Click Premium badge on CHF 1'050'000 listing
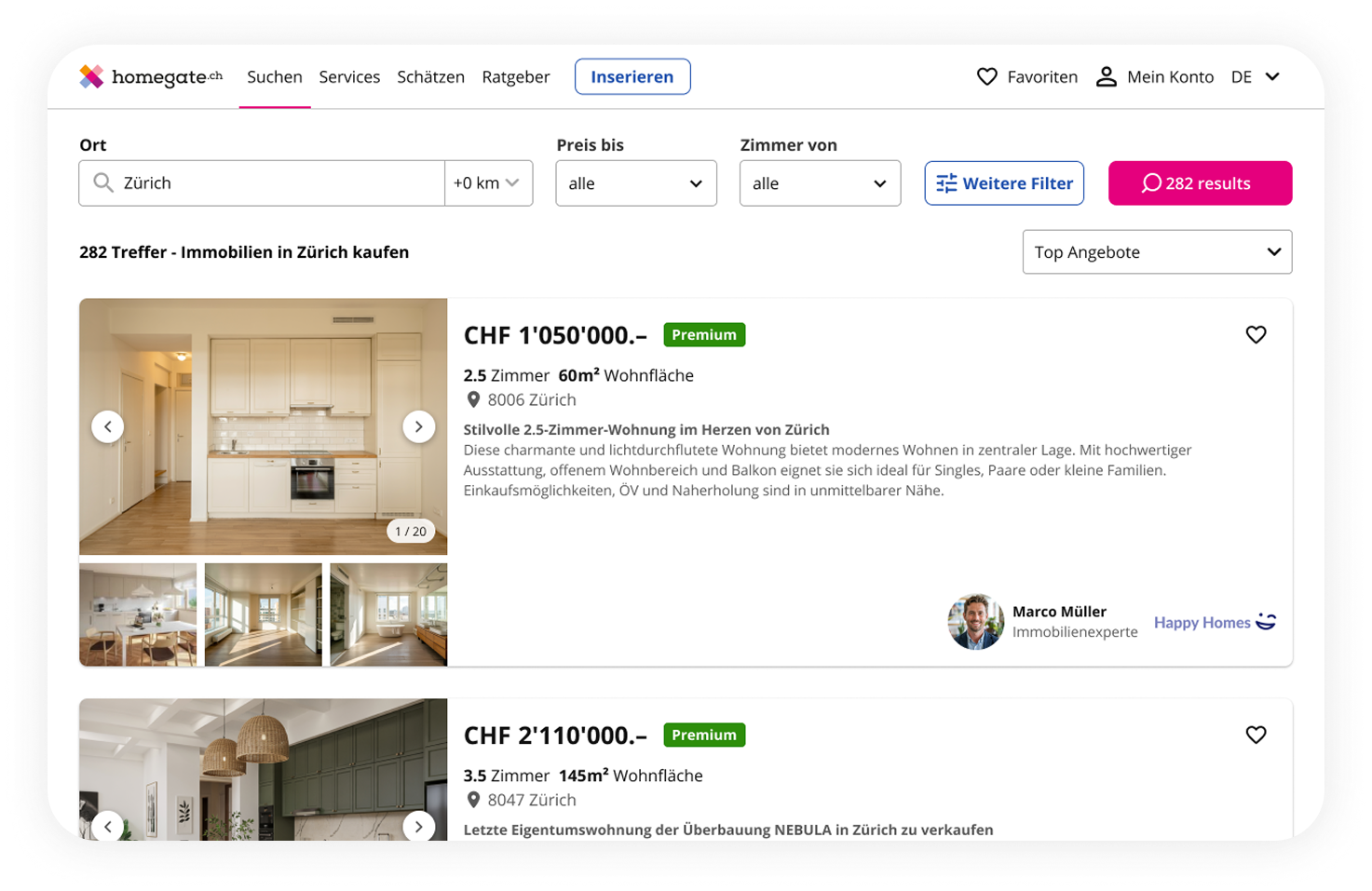The width and height of the screenshot is (1372, 891). (704, 334)
